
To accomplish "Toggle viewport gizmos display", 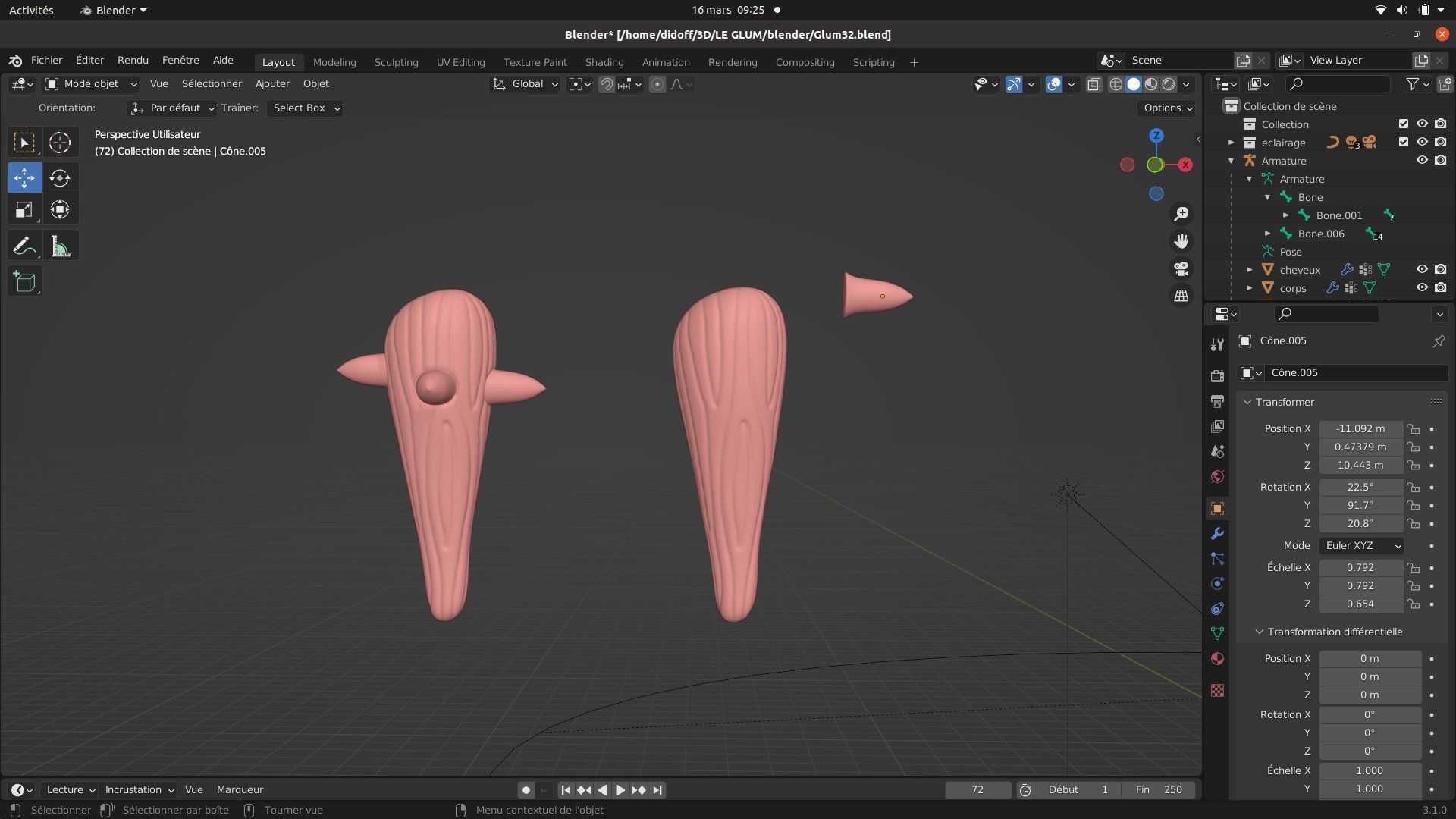I will coord(1014,84).
